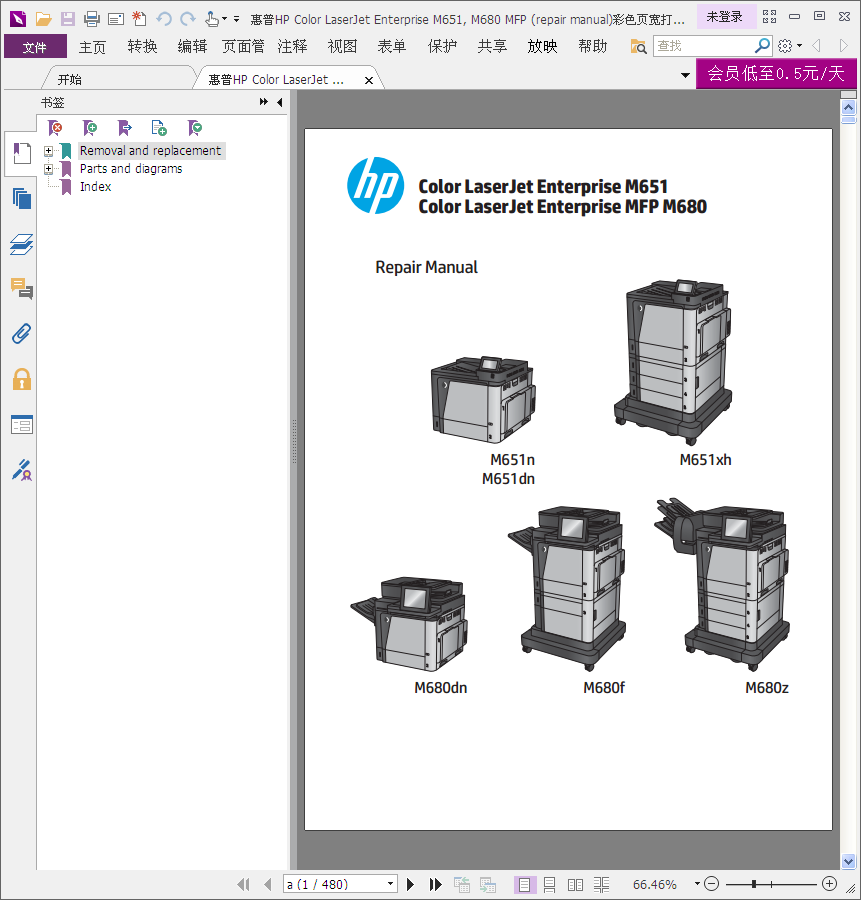Click the search magnifier icon in find box

tap(762, 45)
